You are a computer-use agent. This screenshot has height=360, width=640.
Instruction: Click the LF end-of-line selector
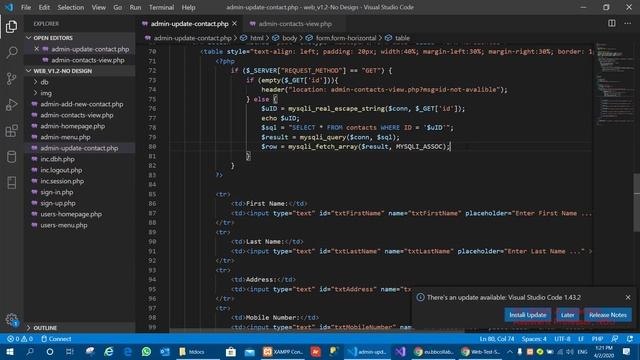581,339
